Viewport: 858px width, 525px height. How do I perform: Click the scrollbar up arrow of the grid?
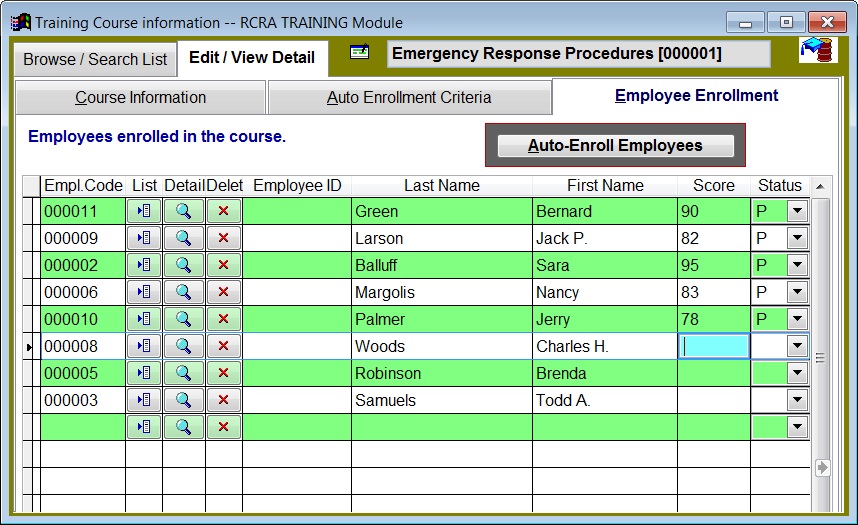pyautogui.click(x=820, y=187)
